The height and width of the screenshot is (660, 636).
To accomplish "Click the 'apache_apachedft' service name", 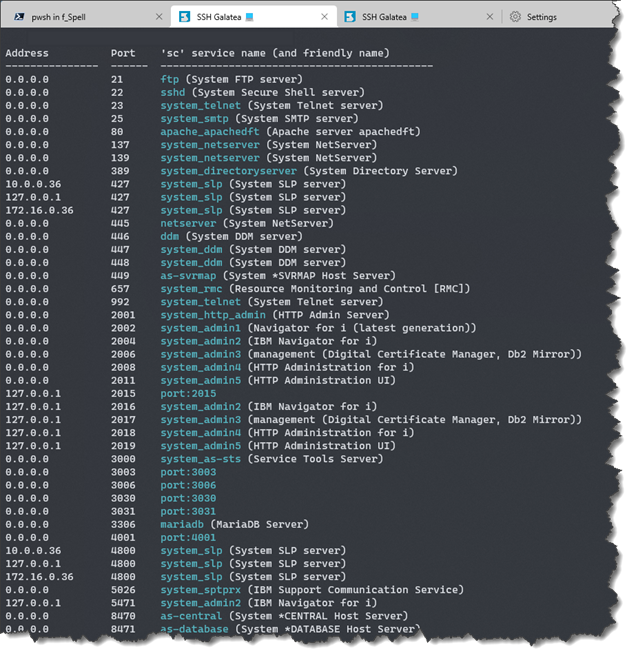I will tap(210, 132).
